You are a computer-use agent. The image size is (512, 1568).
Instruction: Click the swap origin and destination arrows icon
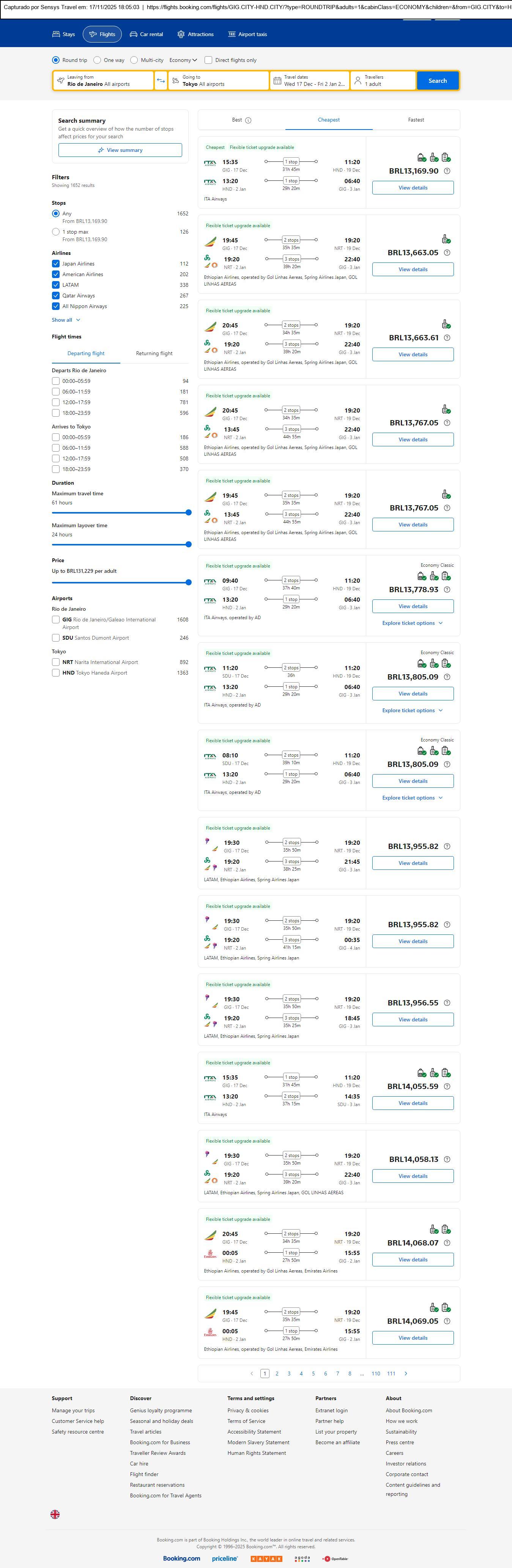(161, 81)
